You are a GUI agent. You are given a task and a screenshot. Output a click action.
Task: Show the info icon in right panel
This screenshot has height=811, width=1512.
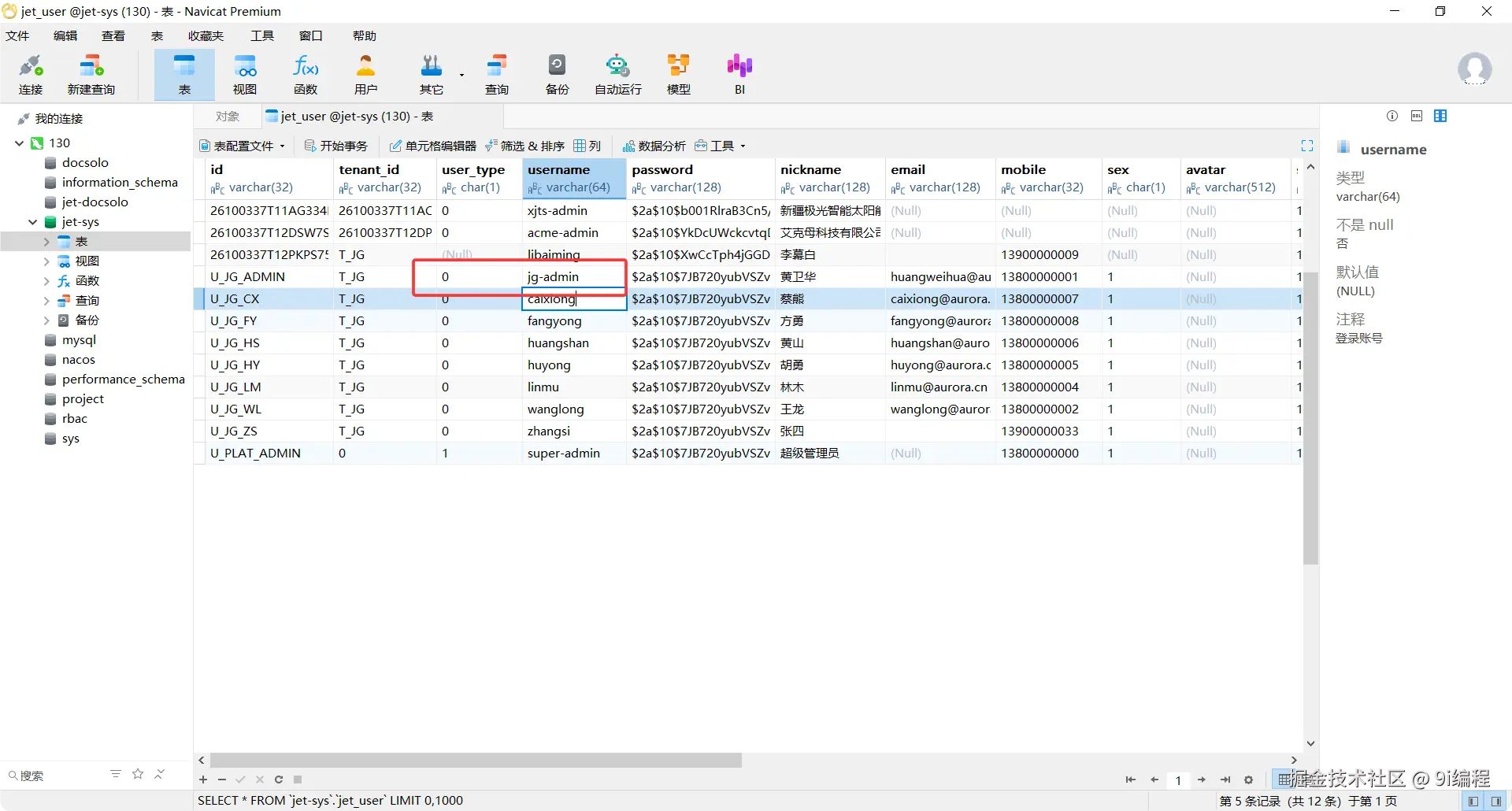(1392, 116)
